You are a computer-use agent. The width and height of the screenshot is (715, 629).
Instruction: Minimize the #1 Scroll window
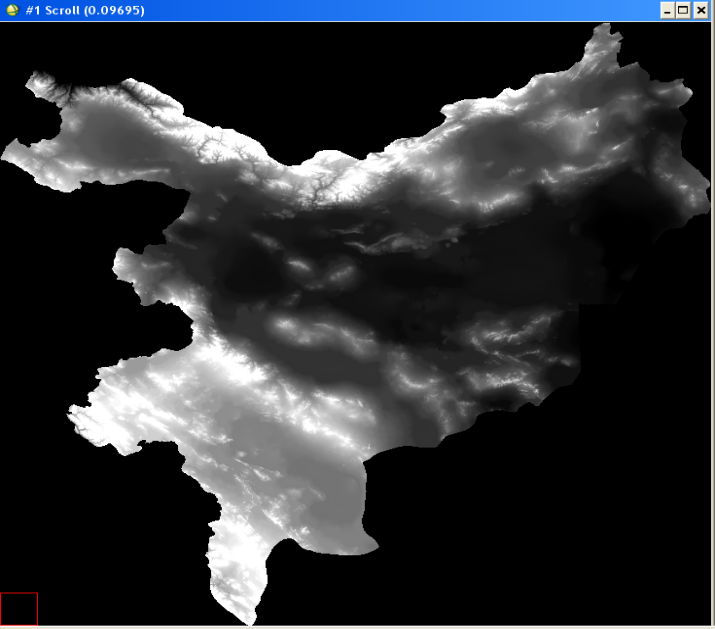[667, 10]
